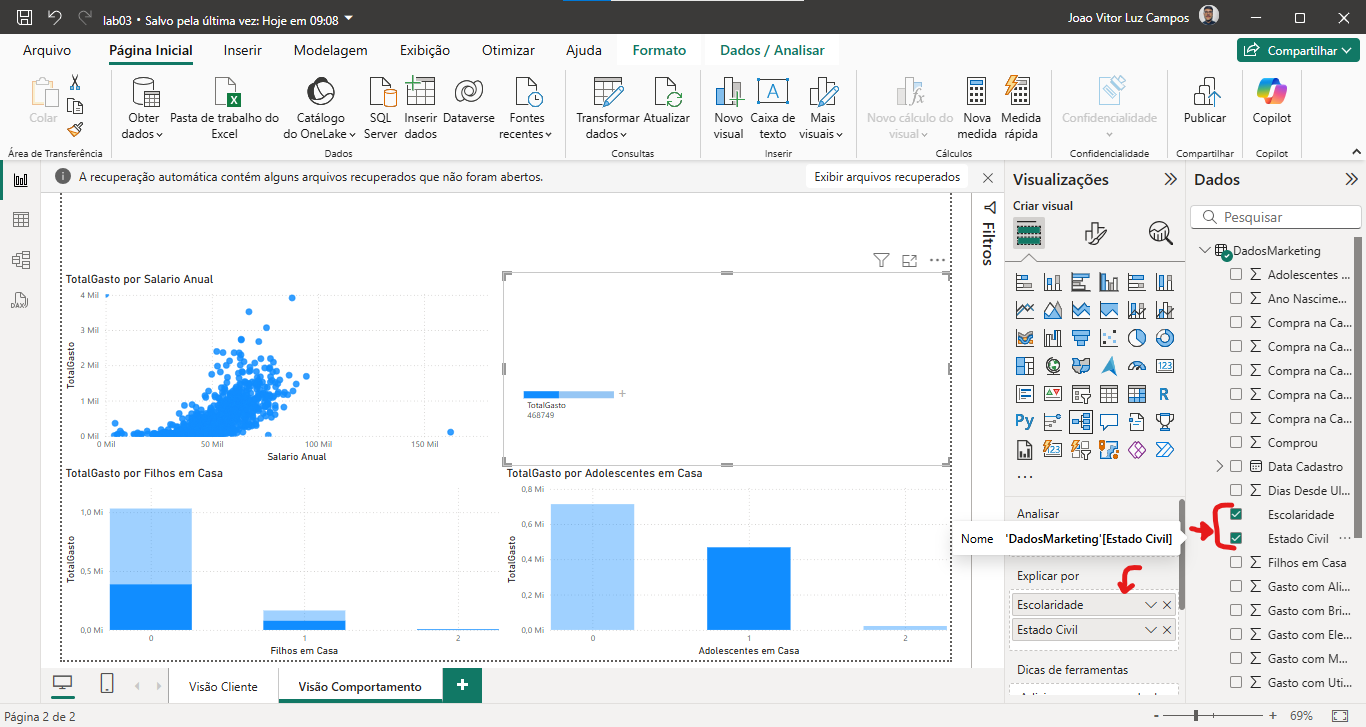1366x727 pixels.
Task: Remove Estado Civil from Explicar por
Action: tap(1167, 630)
